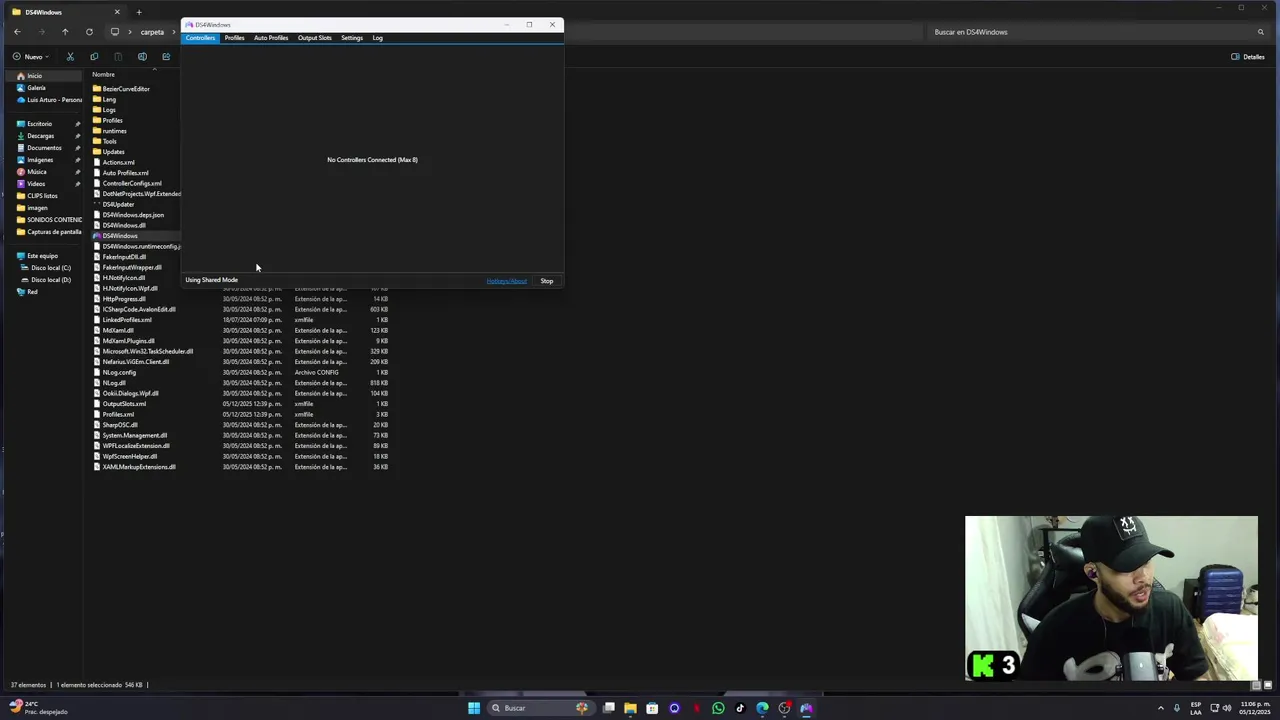Viewport: 1280px width, 720px height.
Task: Switch to the Controllers tab in DS4Windows
Action: pos(200,38)
